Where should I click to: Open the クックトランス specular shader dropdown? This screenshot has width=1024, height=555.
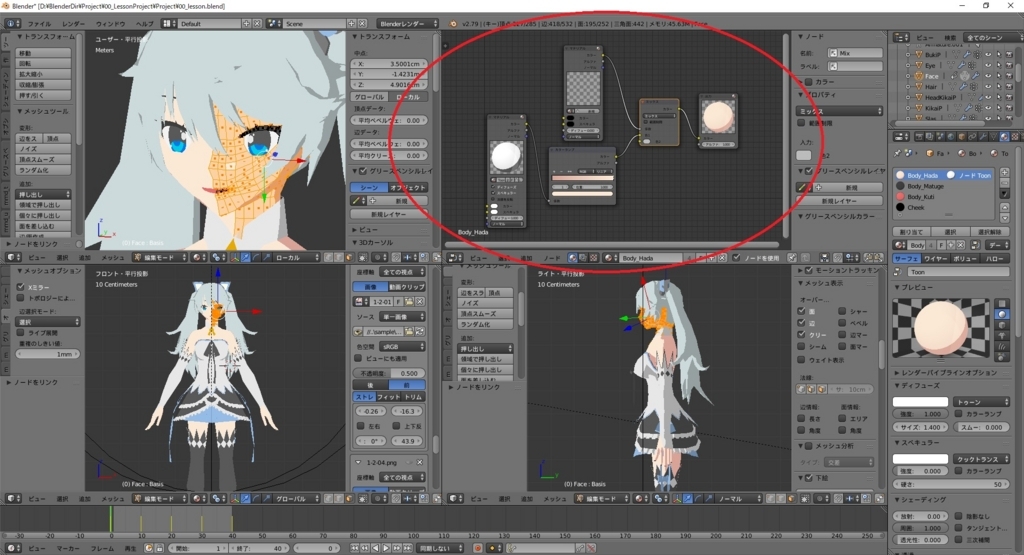pos(982,459)
